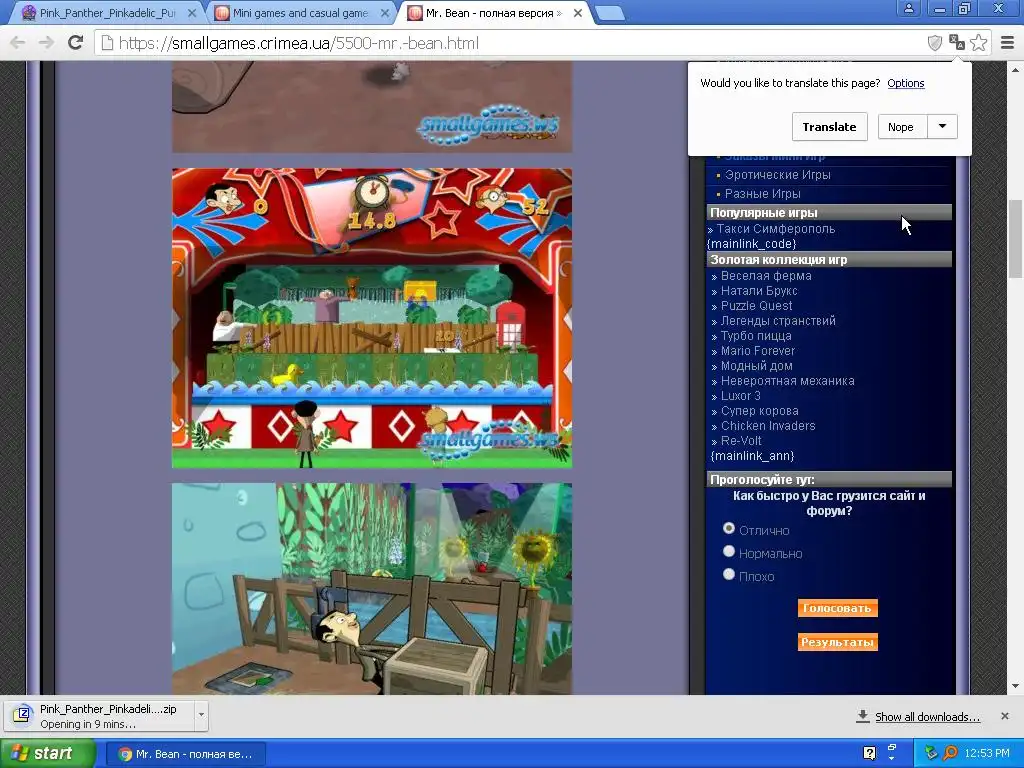Click the Mr. Bean taskbar window button
The image size is (1024, 768).
pyautogui.click(x=185, y=754)
